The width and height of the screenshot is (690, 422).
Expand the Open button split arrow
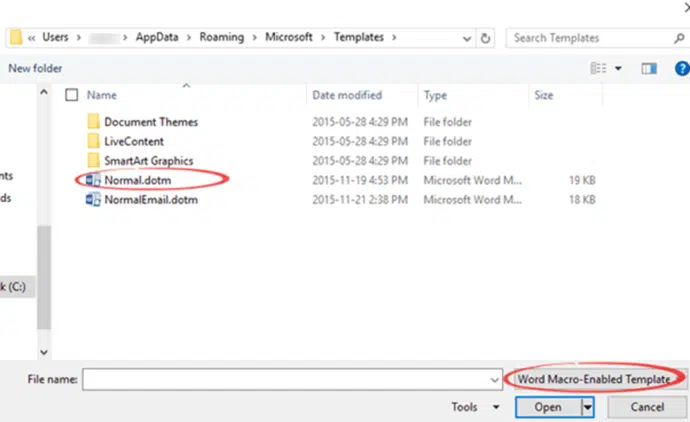[x=588, y=407]
